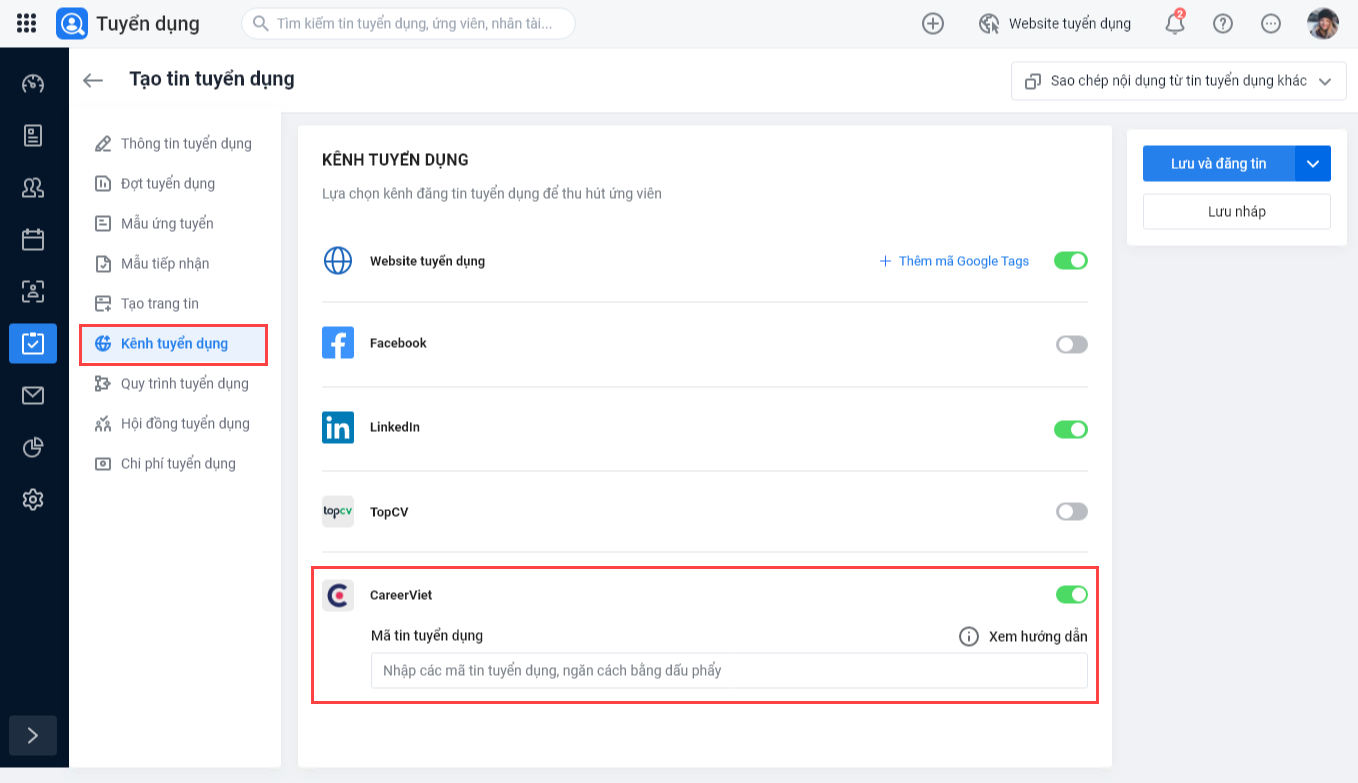The height and width of the screenshot is (783, 1358).
Task: Click the TopCV channel logo
Action: [x=338, y=511]
